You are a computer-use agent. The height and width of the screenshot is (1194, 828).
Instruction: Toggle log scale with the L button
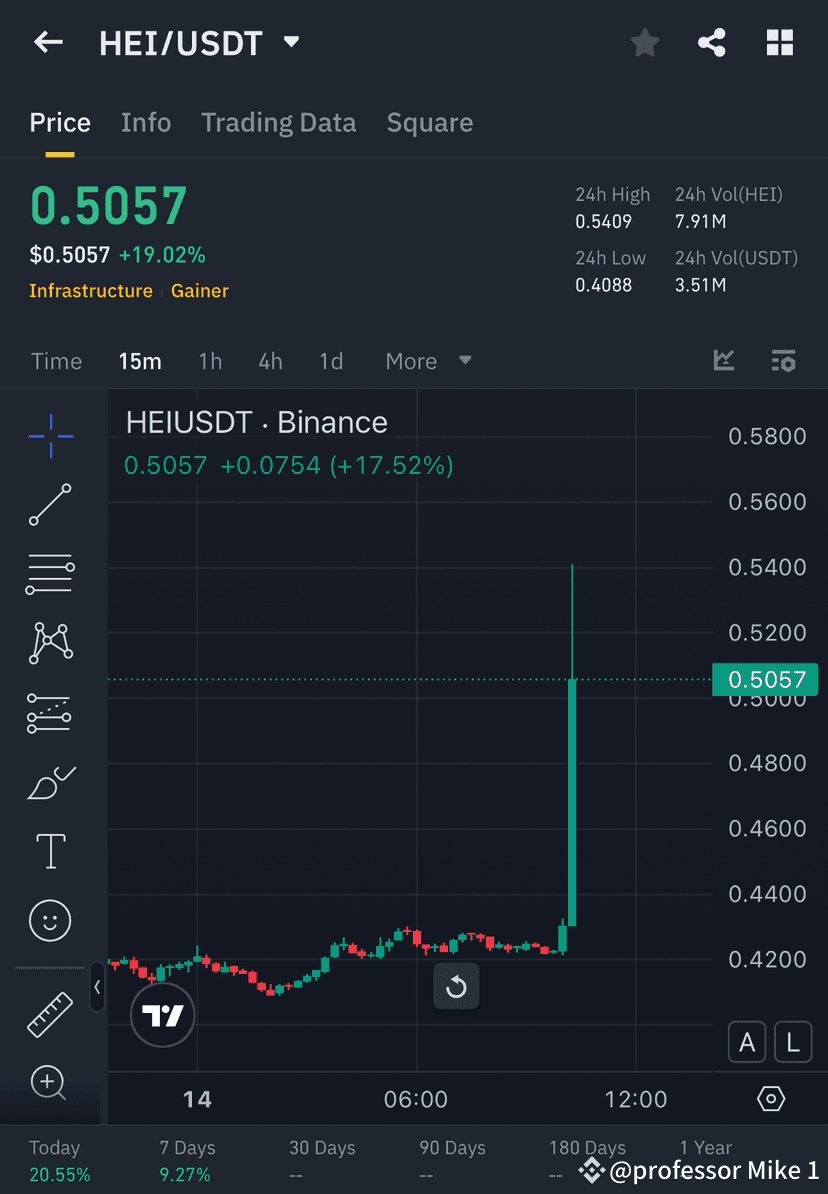(793, 1042)
